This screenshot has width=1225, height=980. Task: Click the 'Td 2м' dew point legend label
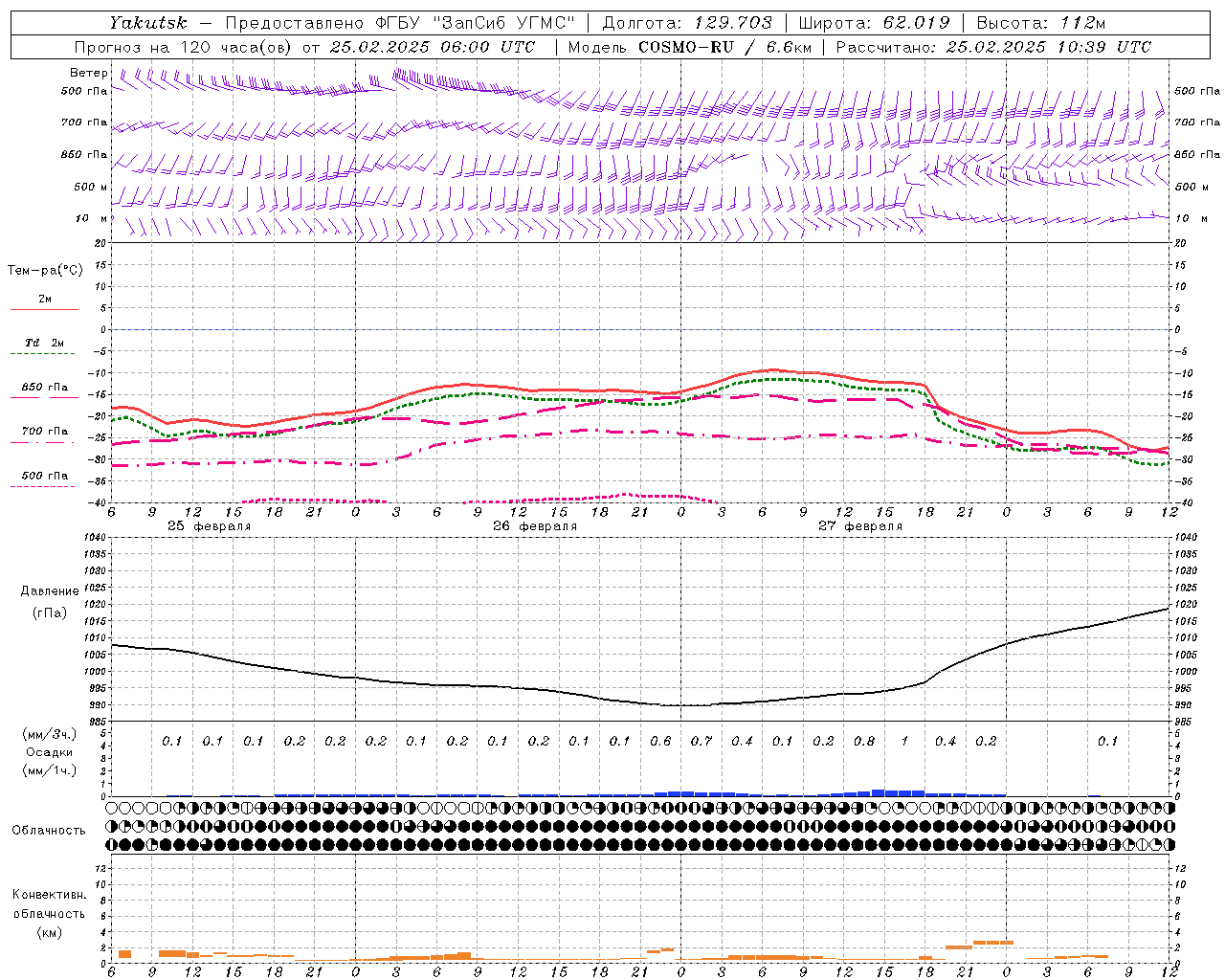coord(45,343)
